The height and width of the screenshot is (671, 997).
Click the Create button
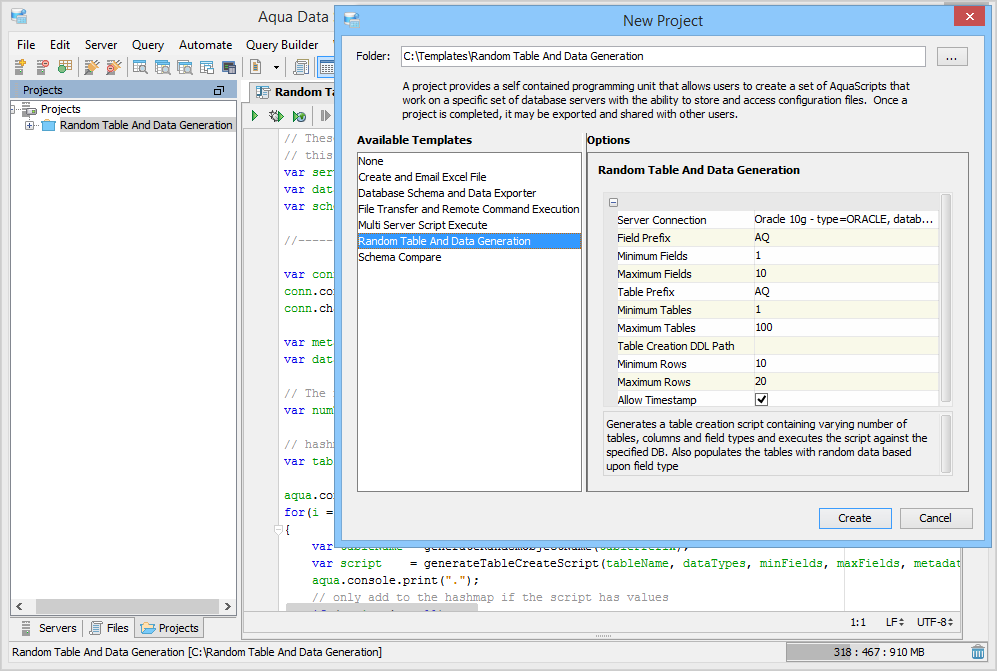click(x=854, y=518)
